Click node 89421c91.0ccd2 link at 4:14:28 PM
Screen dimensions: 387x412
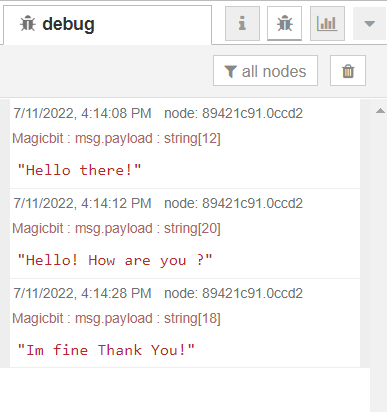[233, 293]
